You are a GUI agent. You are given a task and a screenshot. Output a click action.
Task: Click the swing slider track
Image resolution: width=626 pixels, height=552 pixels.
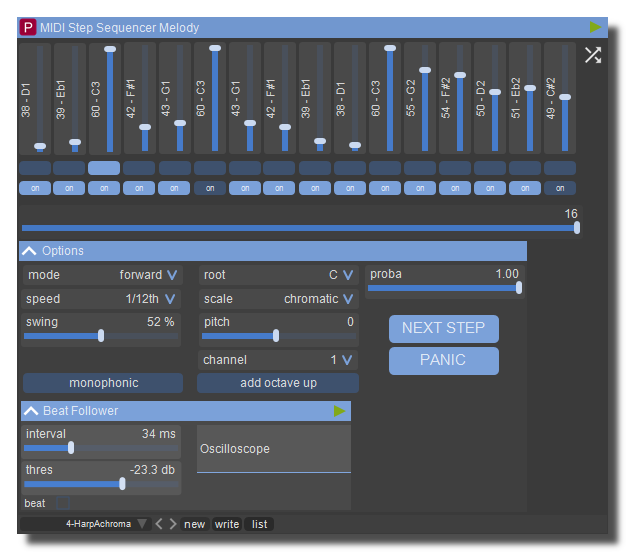point(100,336)
